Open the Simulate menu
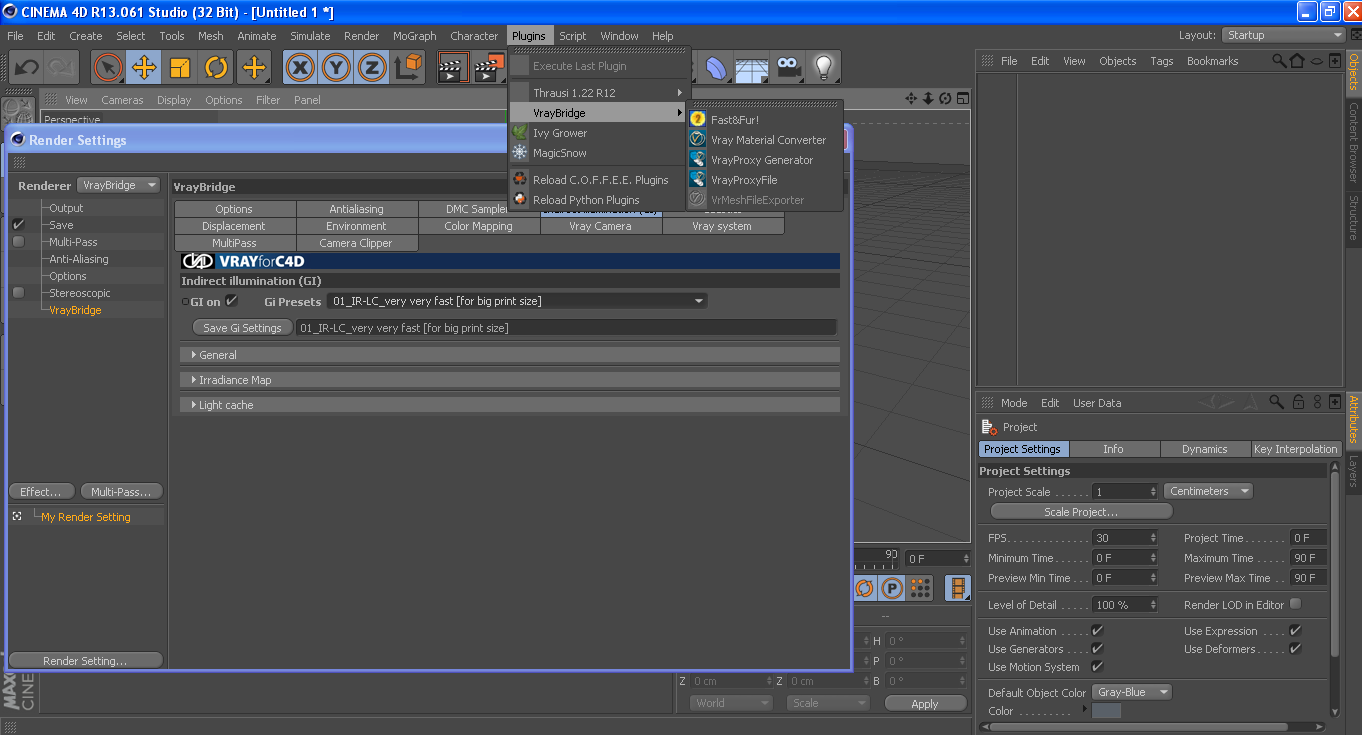This screenshot has width=1362, height=735. [x=310, y=36]
